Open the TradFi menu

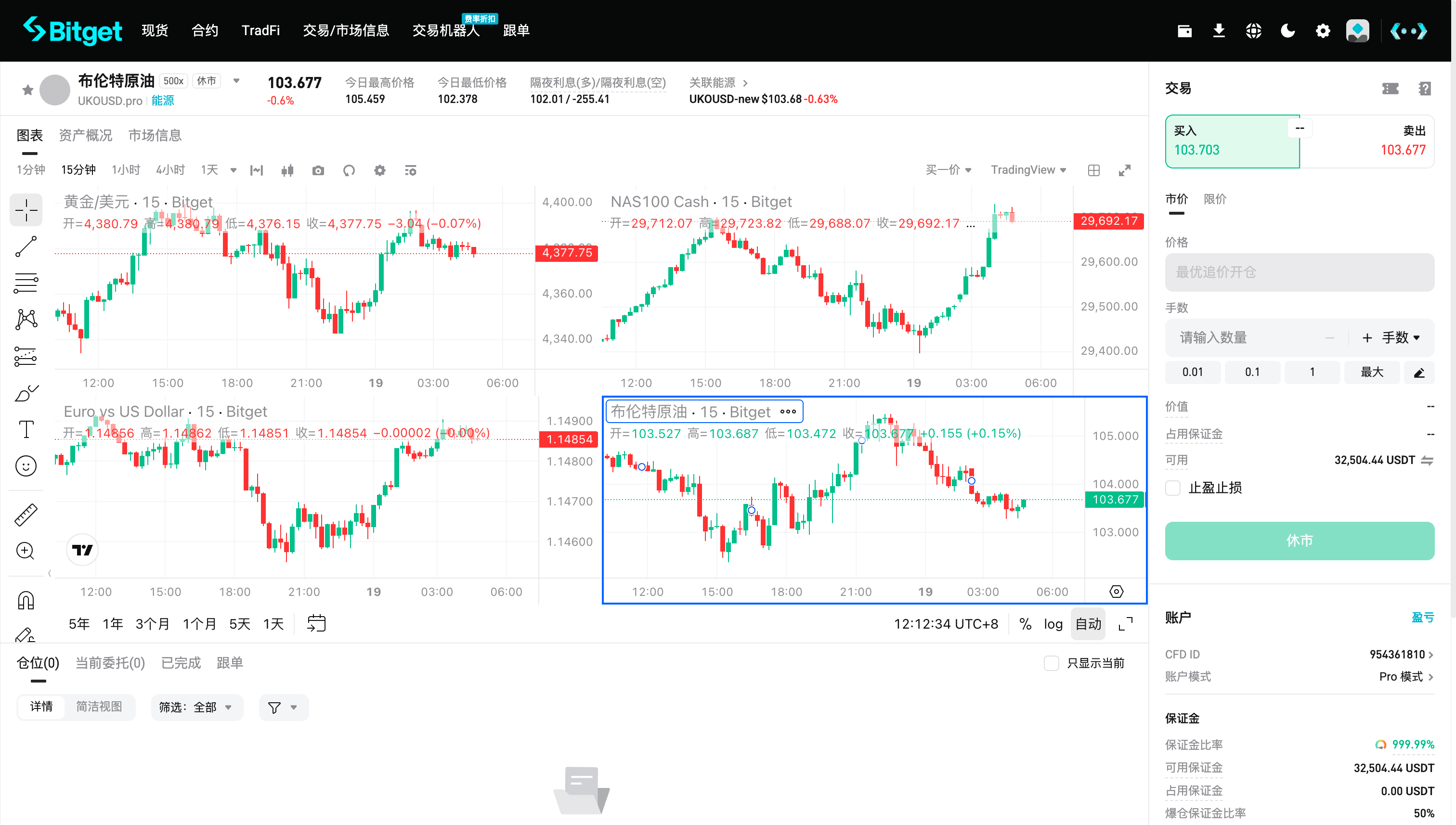(x=260, y=31)
